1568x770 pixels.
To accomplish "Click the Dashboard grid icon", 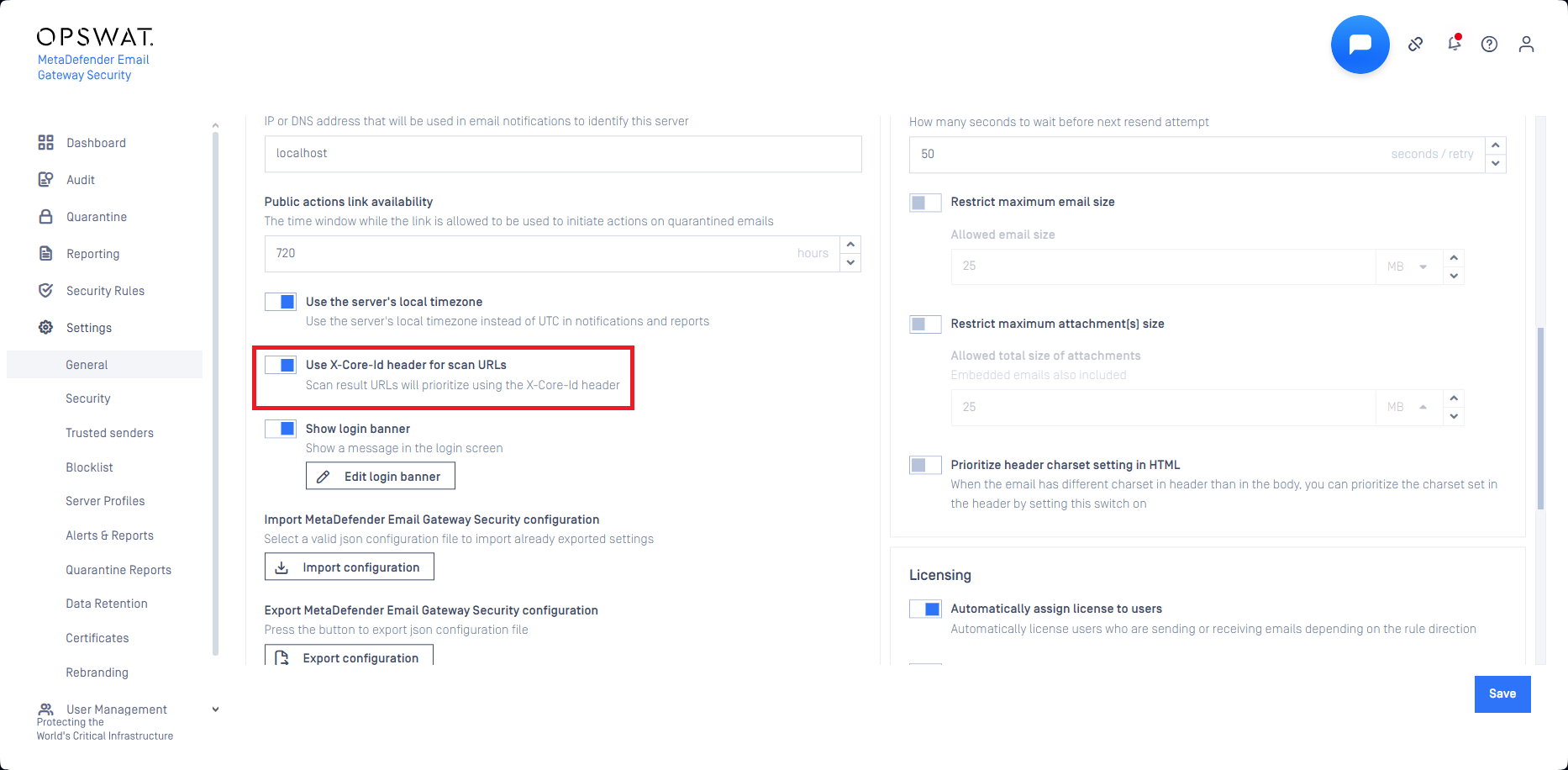I will 46,143.
